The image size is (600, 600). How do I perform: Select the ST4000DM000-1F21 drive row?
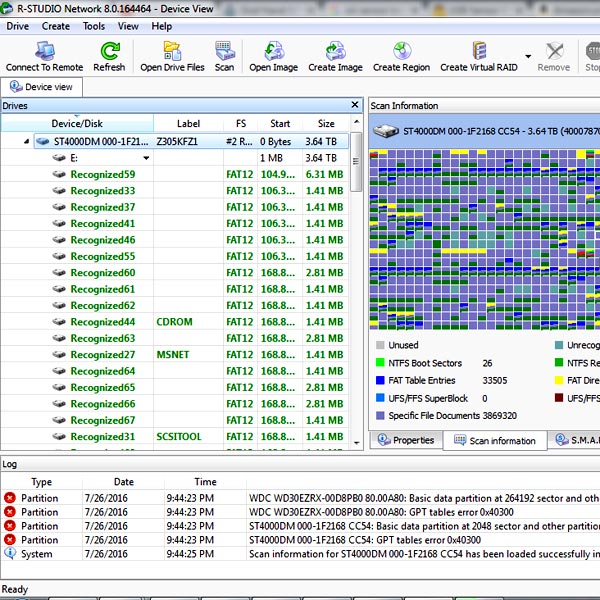tap(191, 142)
